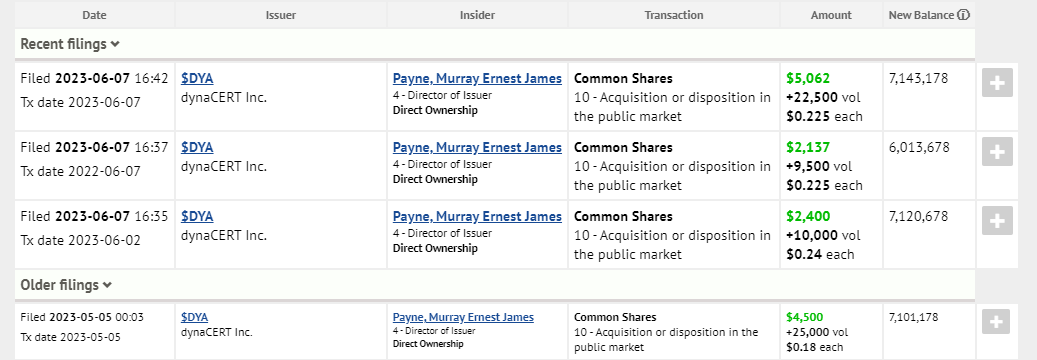Click the Date column header

(95, 15)
